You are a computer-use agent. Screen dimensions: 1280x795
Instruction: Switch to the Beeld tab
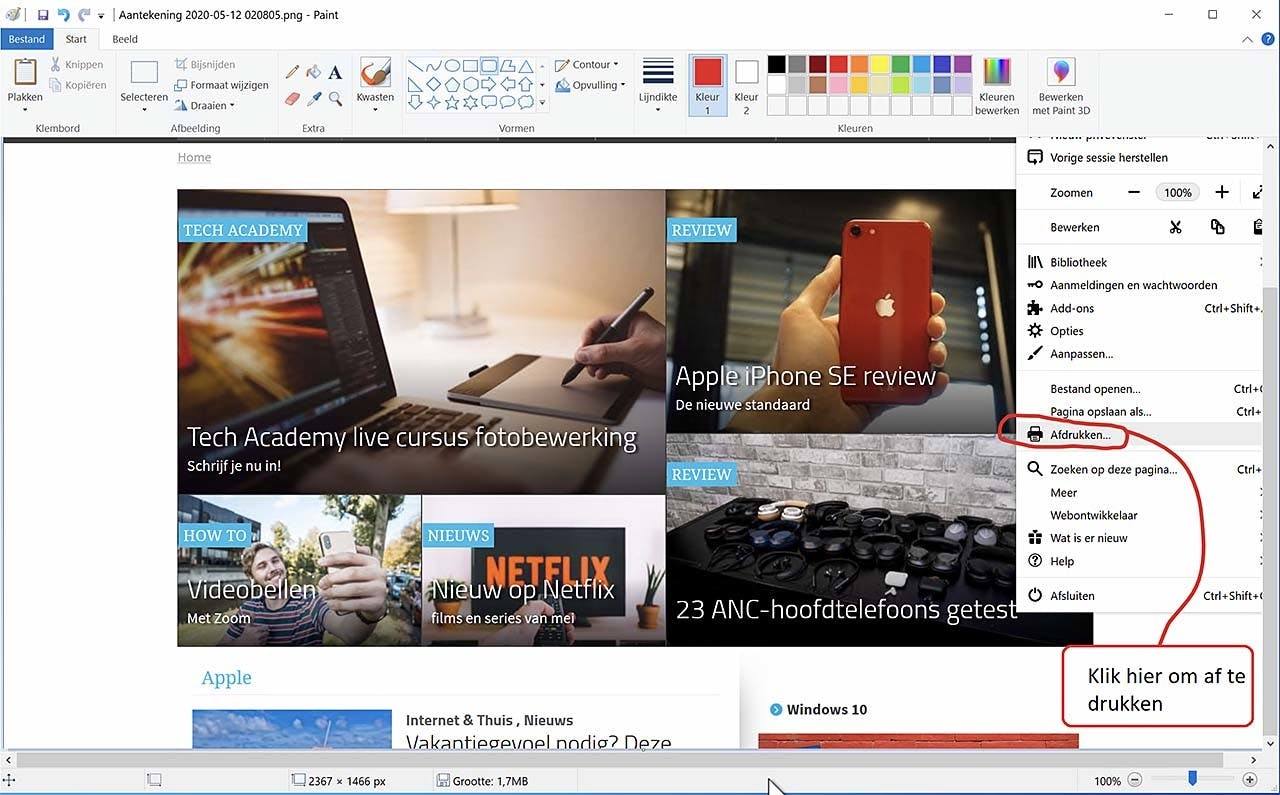click(125, 39)
